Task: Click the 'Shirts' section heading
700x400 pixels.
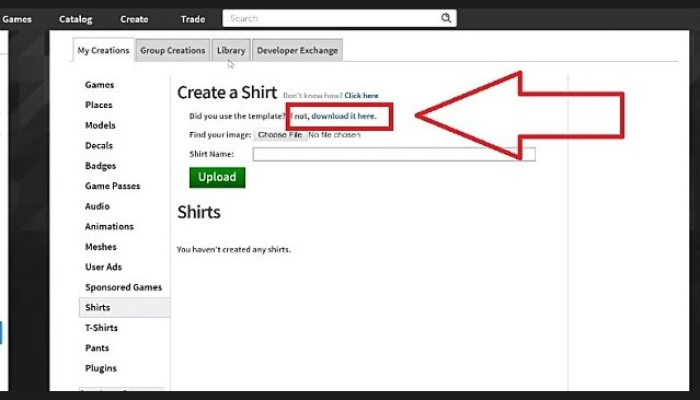Action: coord(199,212)
